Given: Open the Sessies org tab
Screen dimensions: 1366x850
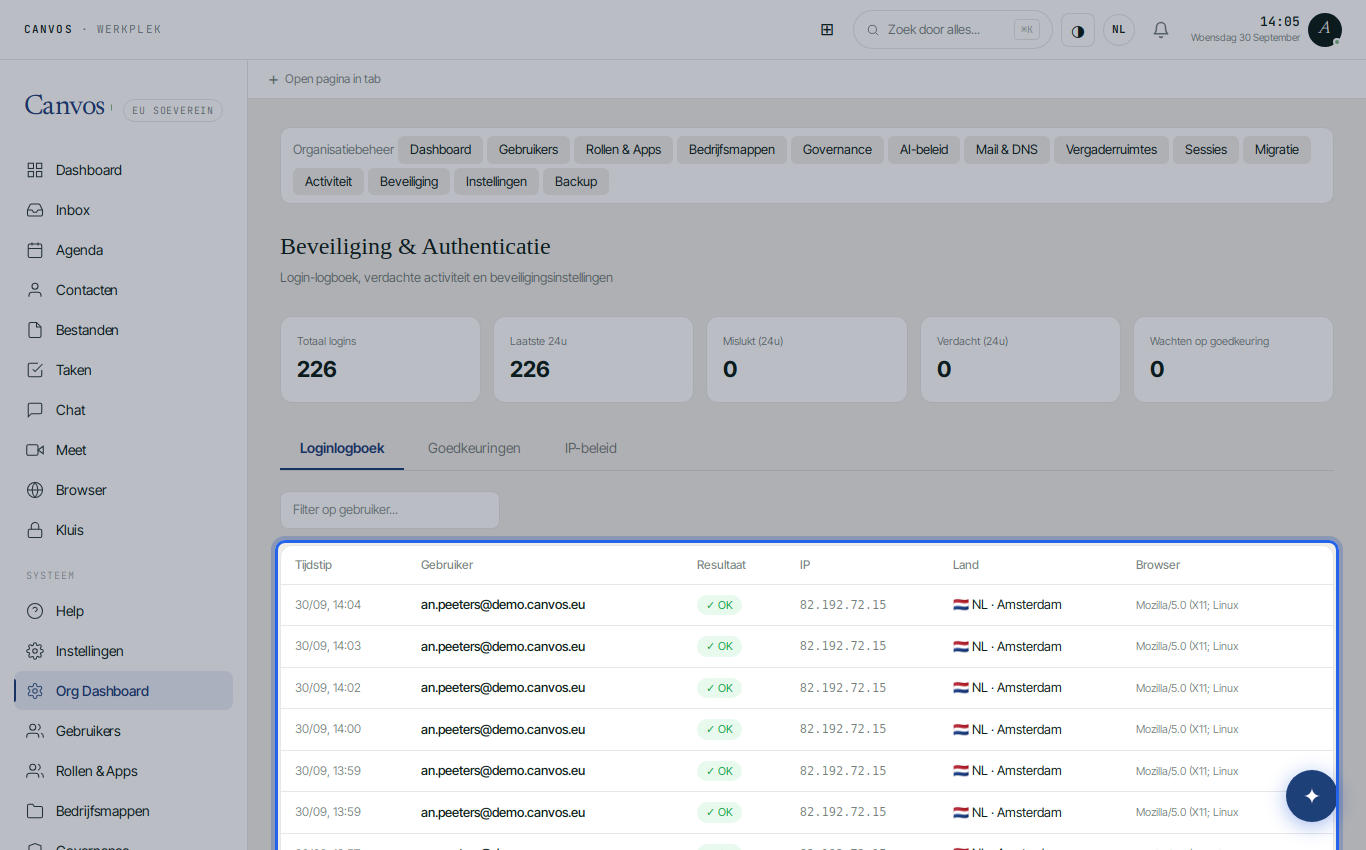Looking at the screenshot, I should click(x=1206, y=150).
